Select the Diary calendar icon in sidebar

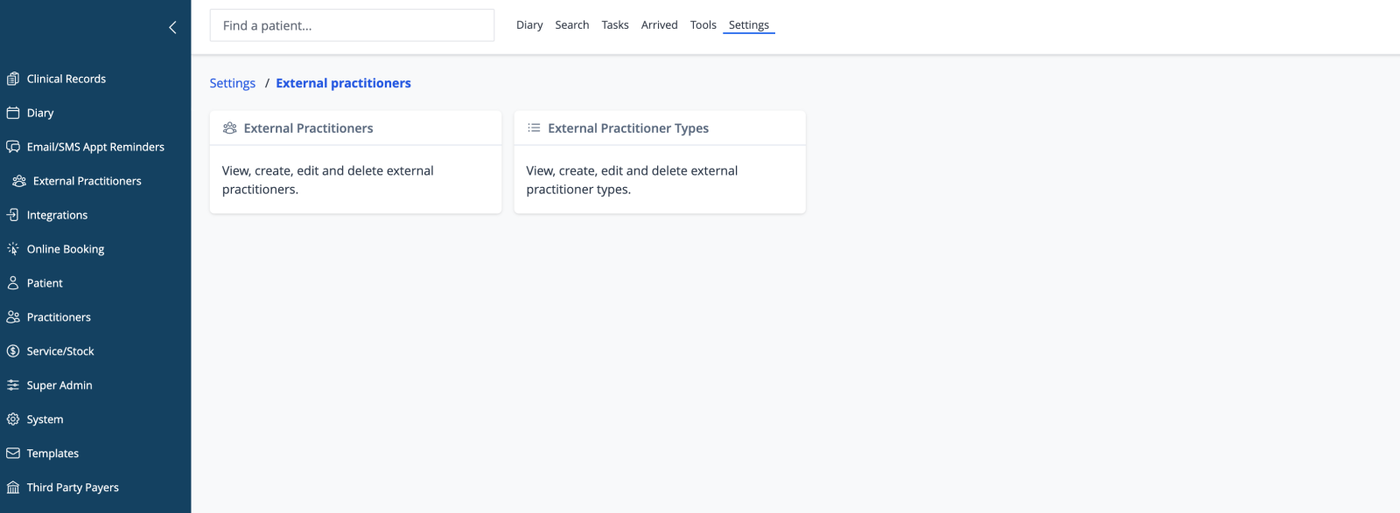tap(13, 113)
